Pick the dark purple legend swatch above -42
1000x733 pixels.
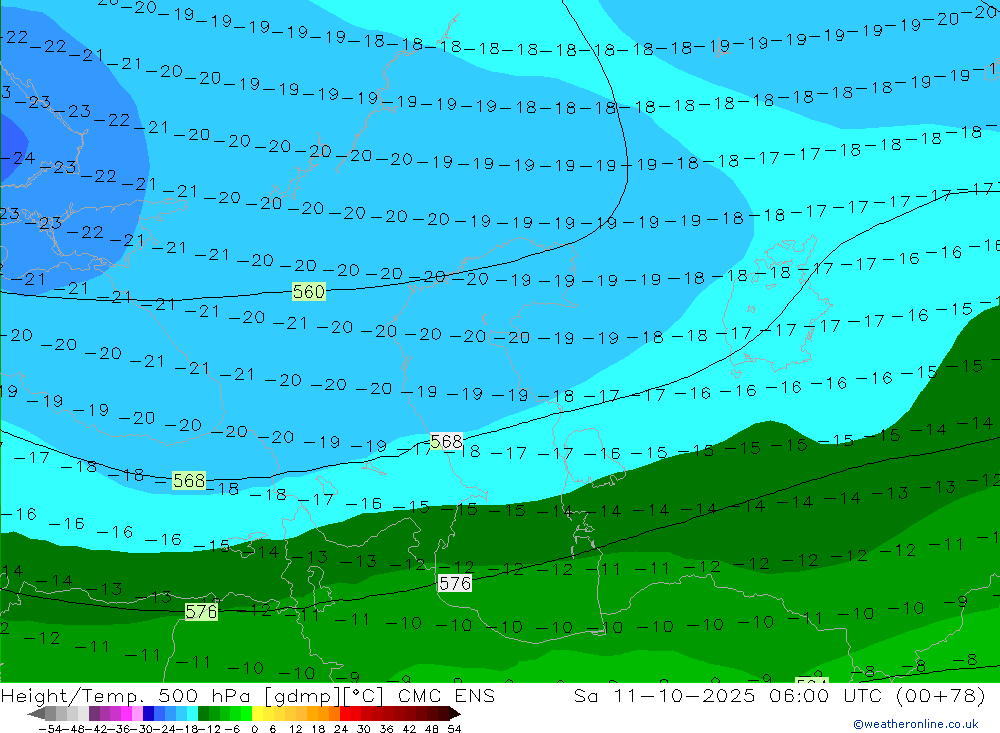click(94, 713)
